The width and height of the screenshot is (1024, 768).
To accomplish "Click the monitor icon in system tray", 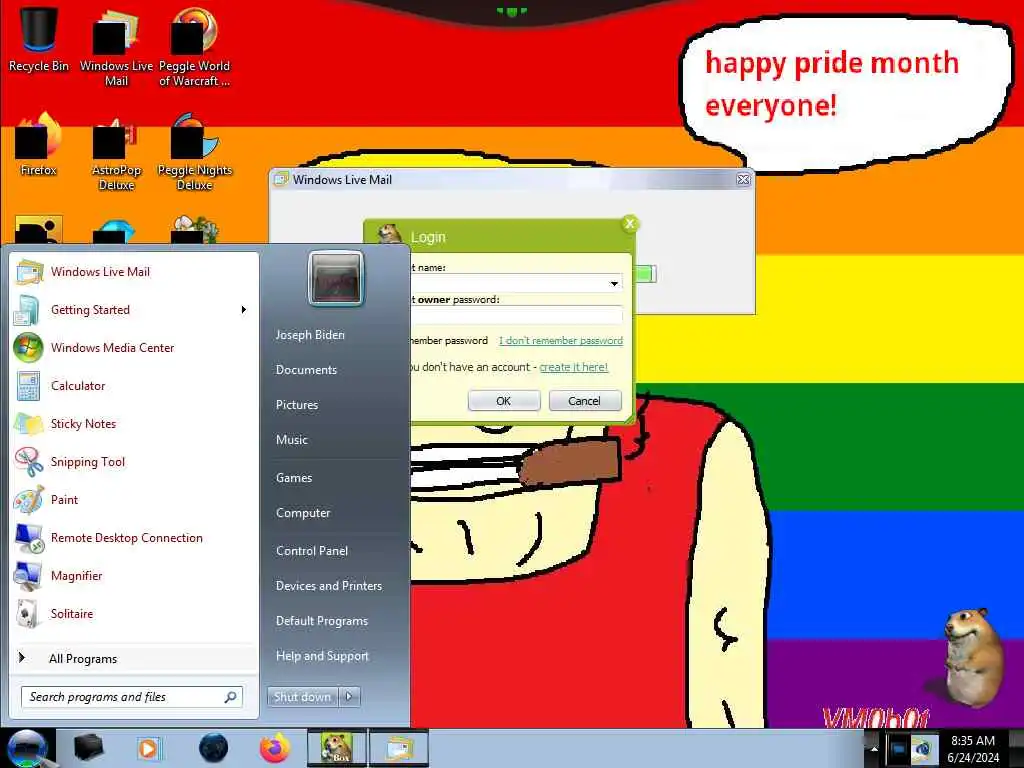I will point(899,749).
